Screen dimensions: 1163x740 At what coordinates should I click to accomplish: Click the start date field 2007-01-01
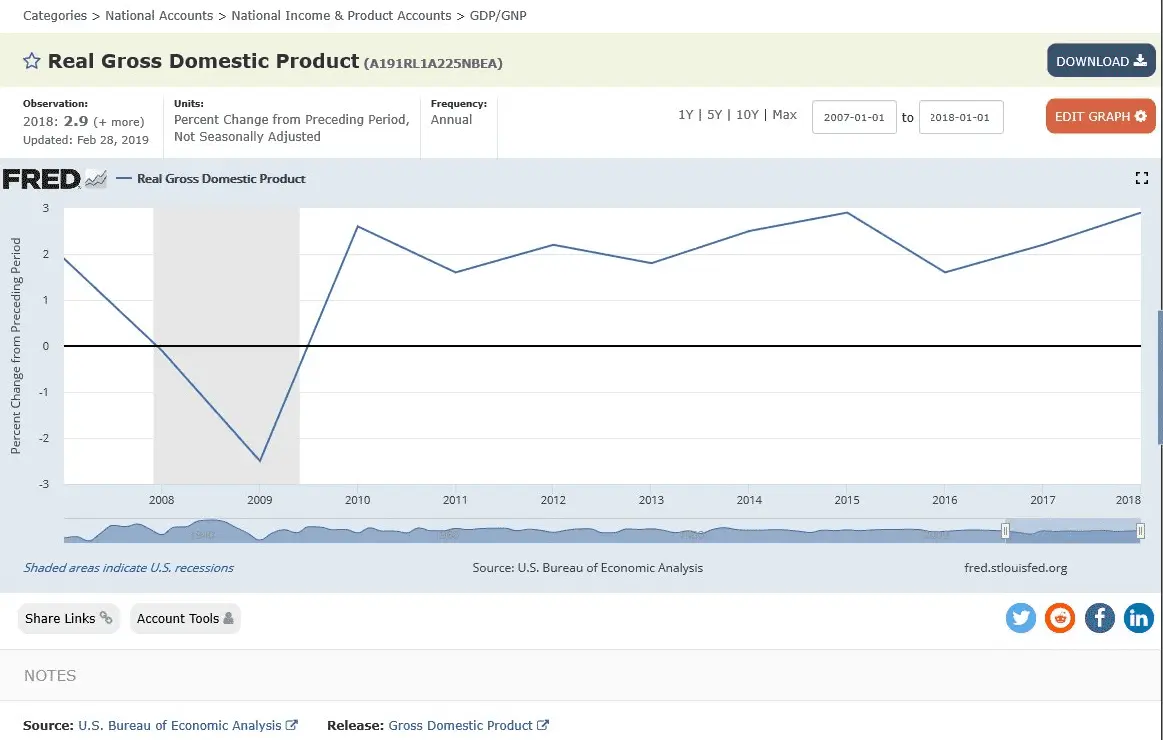[854, 117]
